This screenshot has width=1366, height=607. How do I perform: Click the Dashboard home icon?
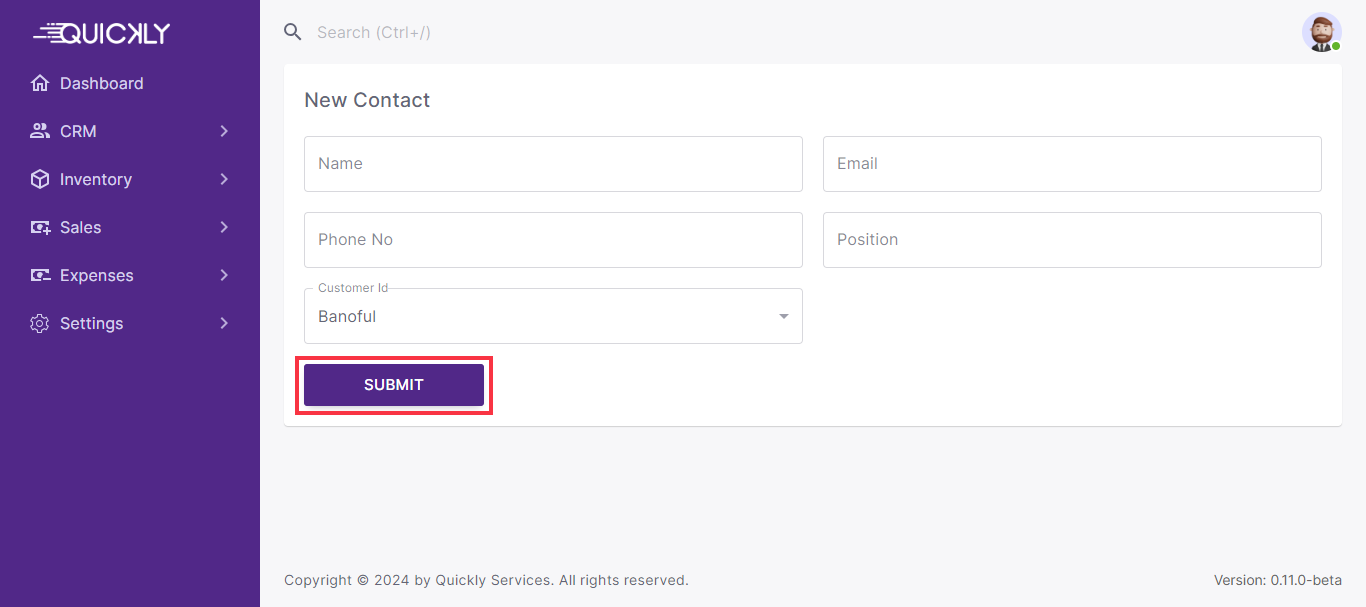pyautogui.click(x=40, y=83)
